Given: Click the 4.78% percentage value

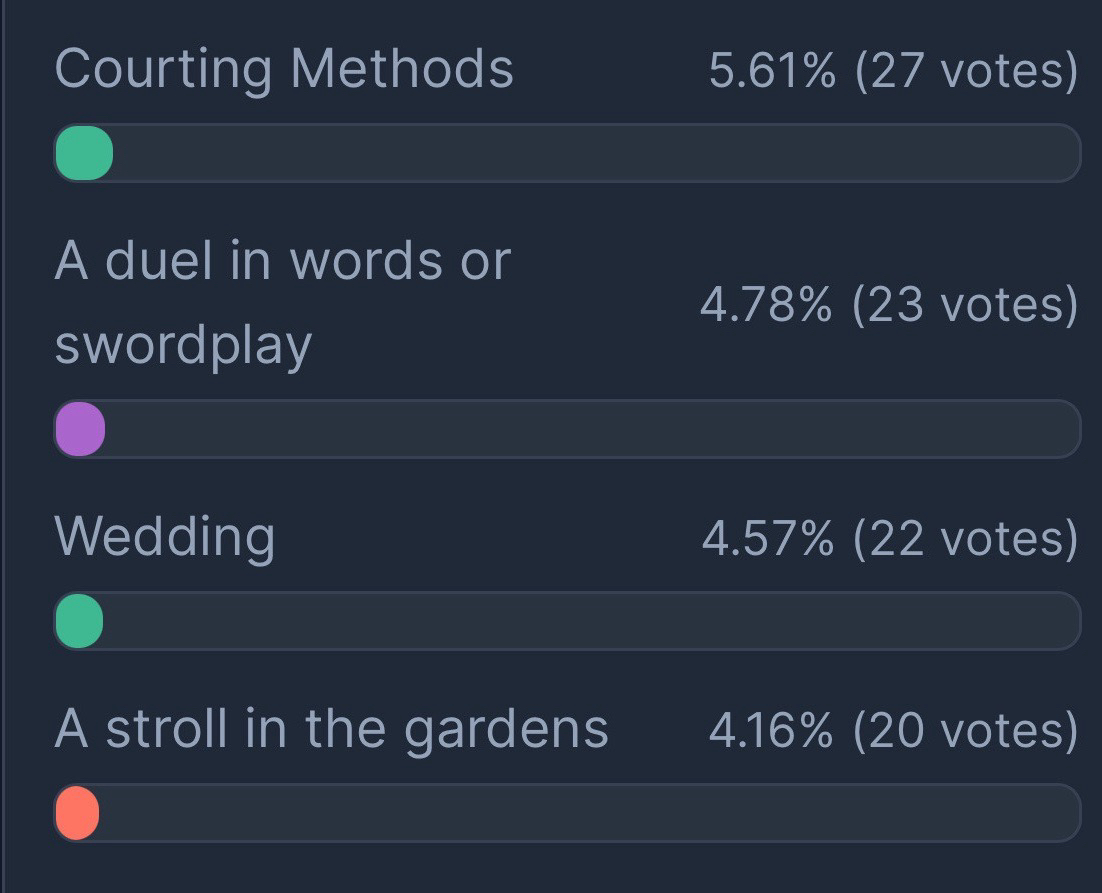Looking at the screenshot, I should pos(765,304).
